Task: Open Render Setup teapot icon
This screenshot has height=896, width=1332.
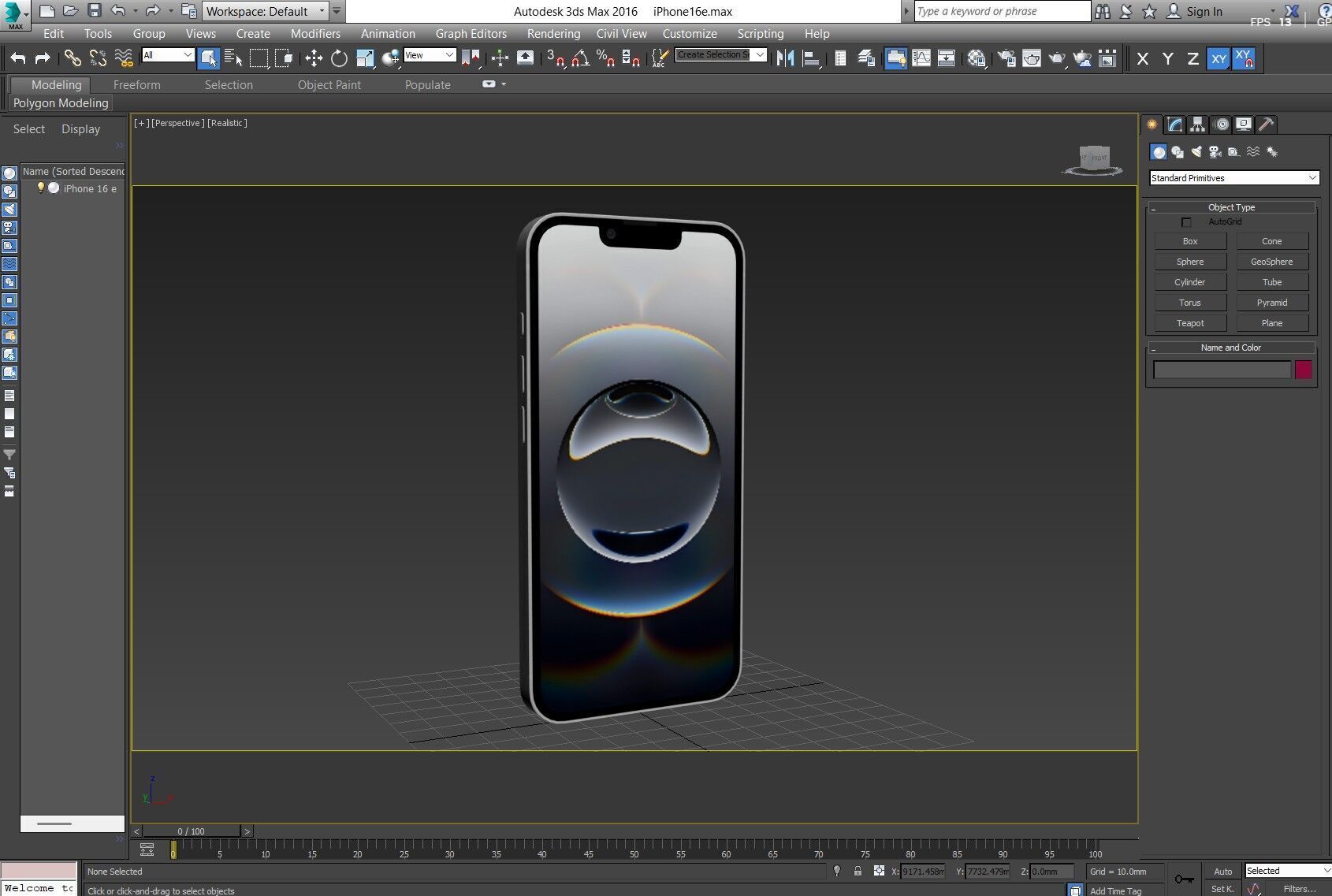Action: (x=1006, y=58)
